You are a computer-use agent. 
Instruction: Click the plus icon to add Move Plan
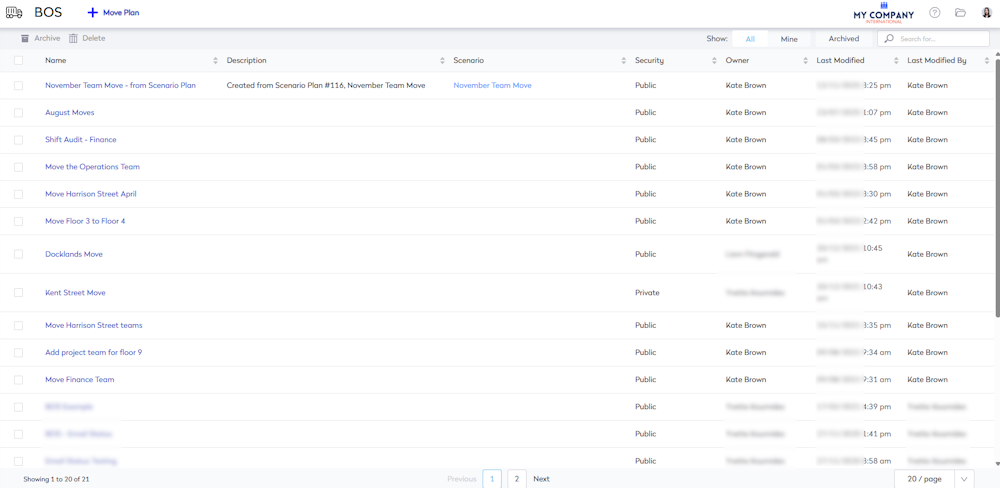coord(92,13)
